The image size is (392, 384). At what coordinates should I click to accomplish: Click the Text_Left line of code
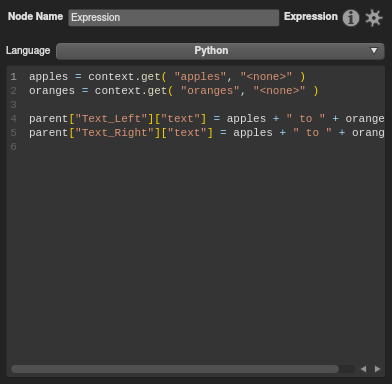[207, 119]
